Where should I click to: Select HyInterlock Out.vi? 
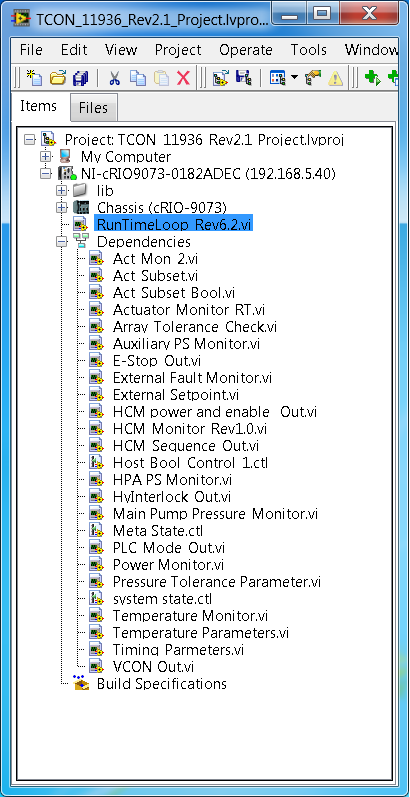[x=172, y=497]
